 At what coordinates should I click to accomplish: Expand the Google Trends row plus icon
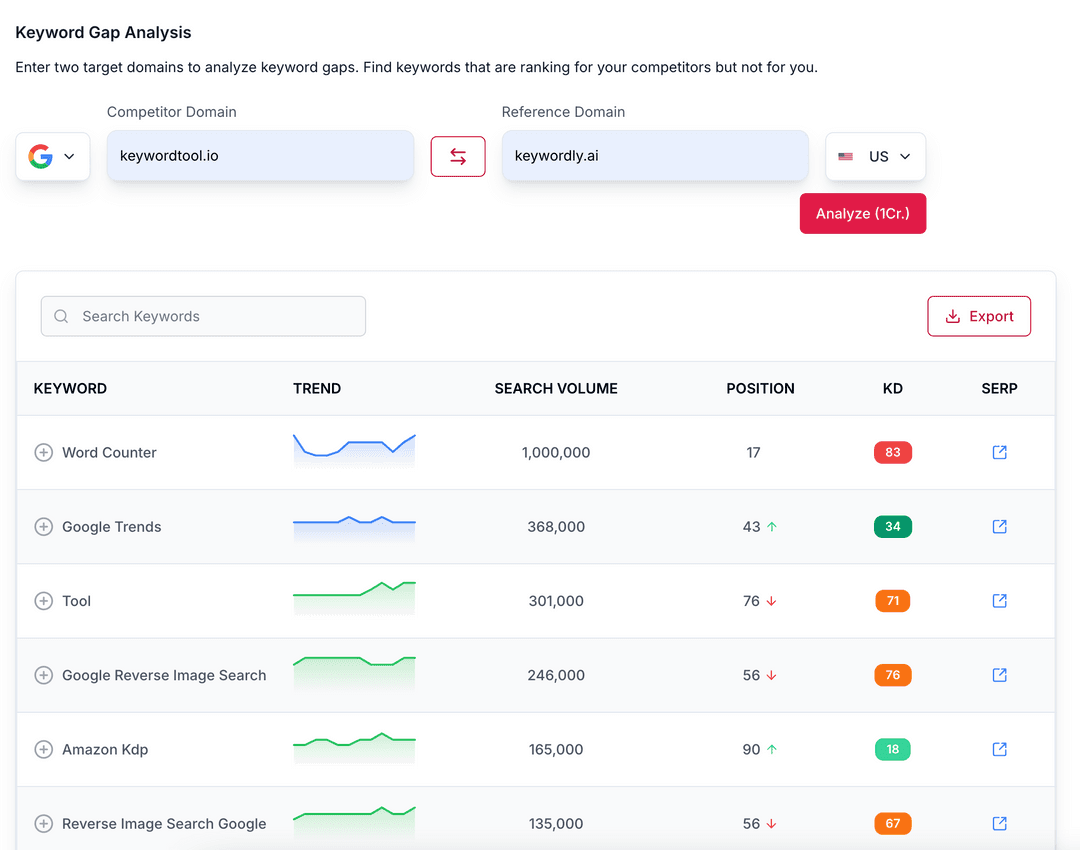(x=43, y=527)
